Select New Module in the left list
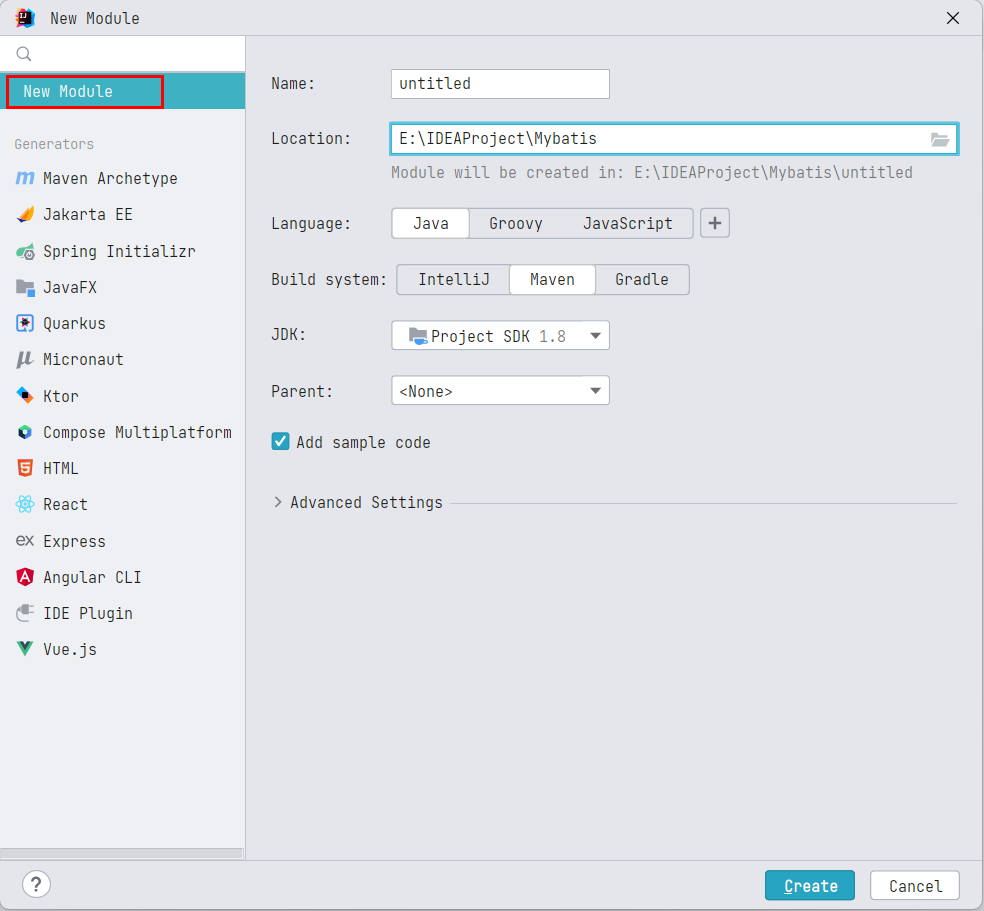The image size is (984, 911). pyautogui.click(x=122, y=92)
